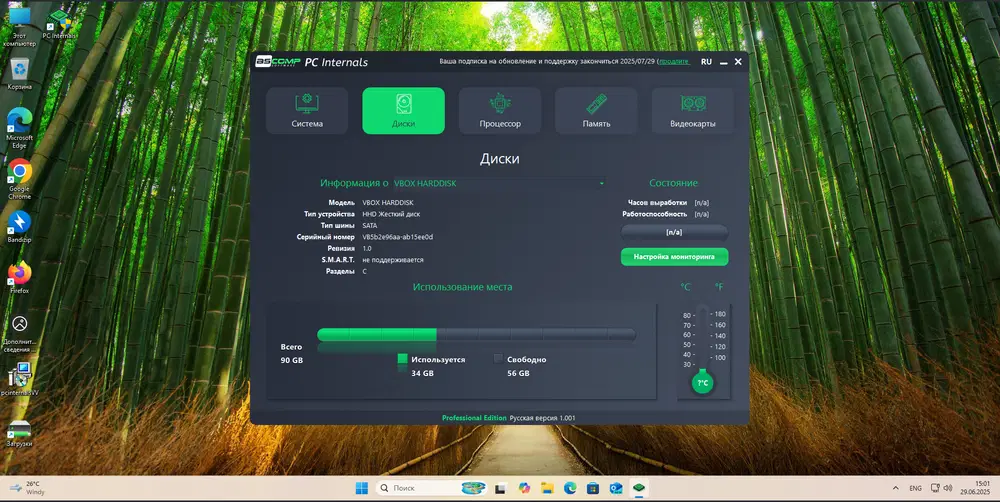Click the 90 GB total size

(291, 360)
